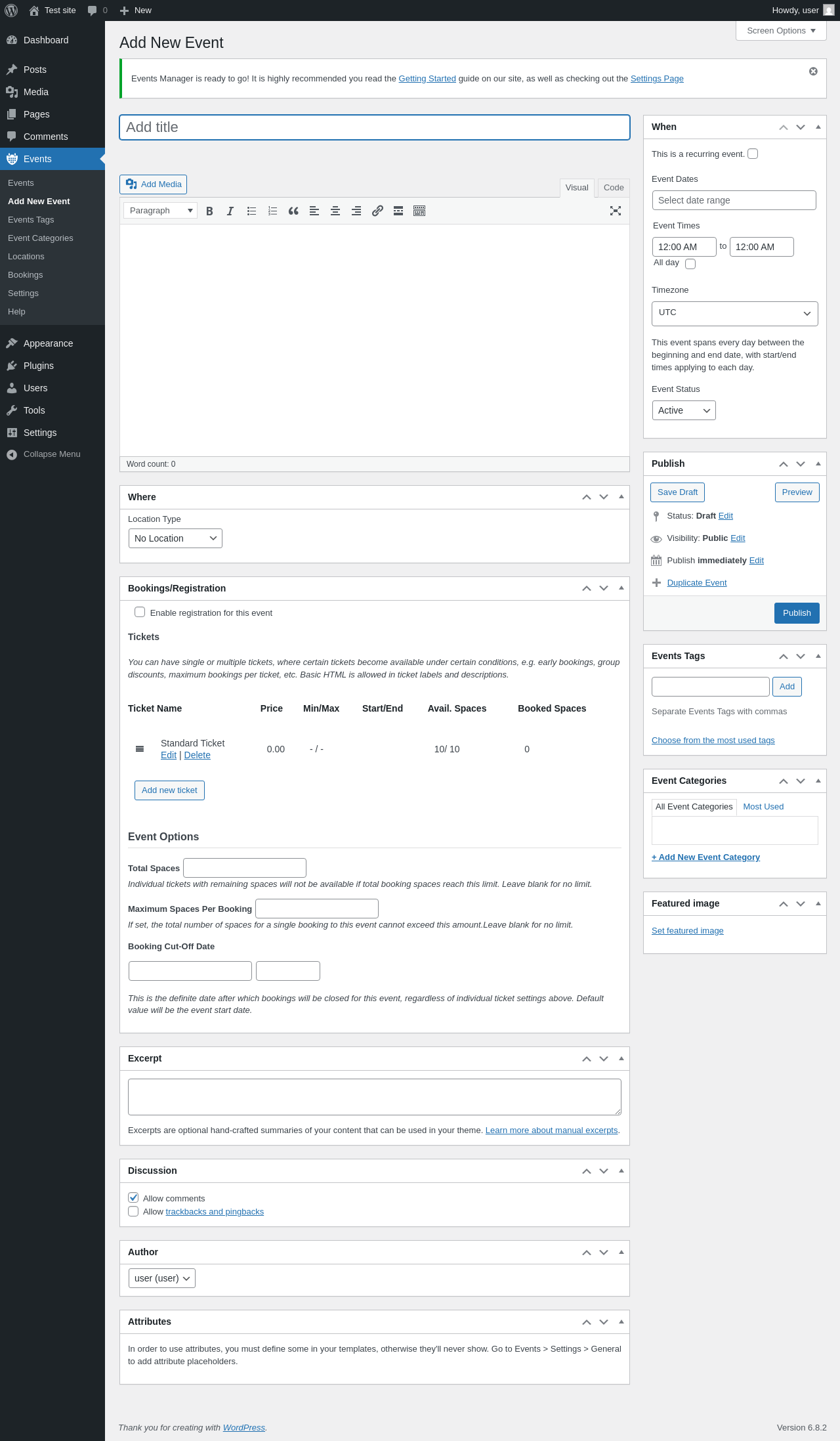Toggle the toolbar kitchen sink
The height and width of the screenshot is (1441, 840).
tap(419, 211)
